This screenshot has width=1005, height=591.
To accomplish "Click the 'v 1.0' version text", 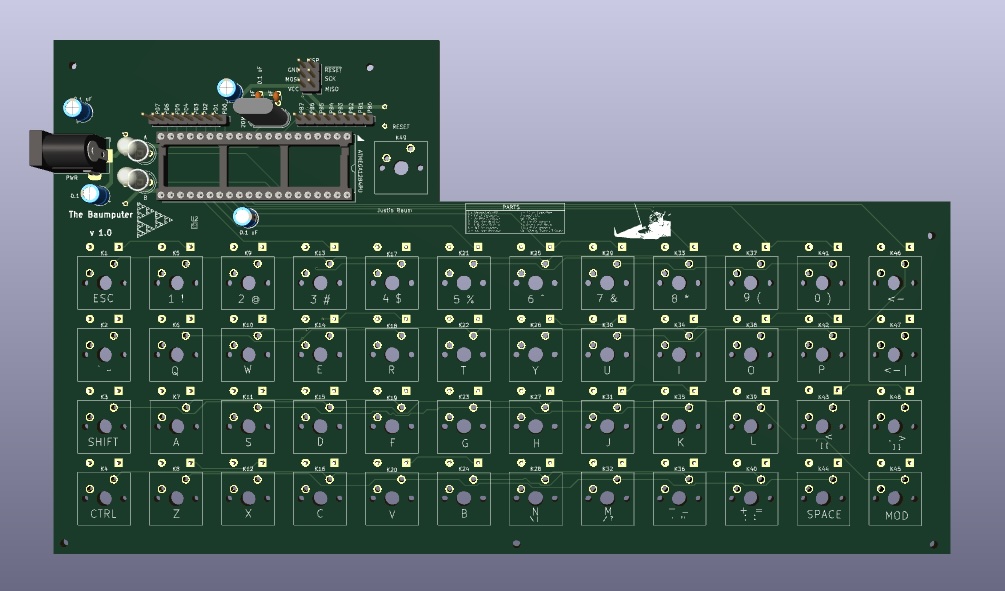I will 101,233.
